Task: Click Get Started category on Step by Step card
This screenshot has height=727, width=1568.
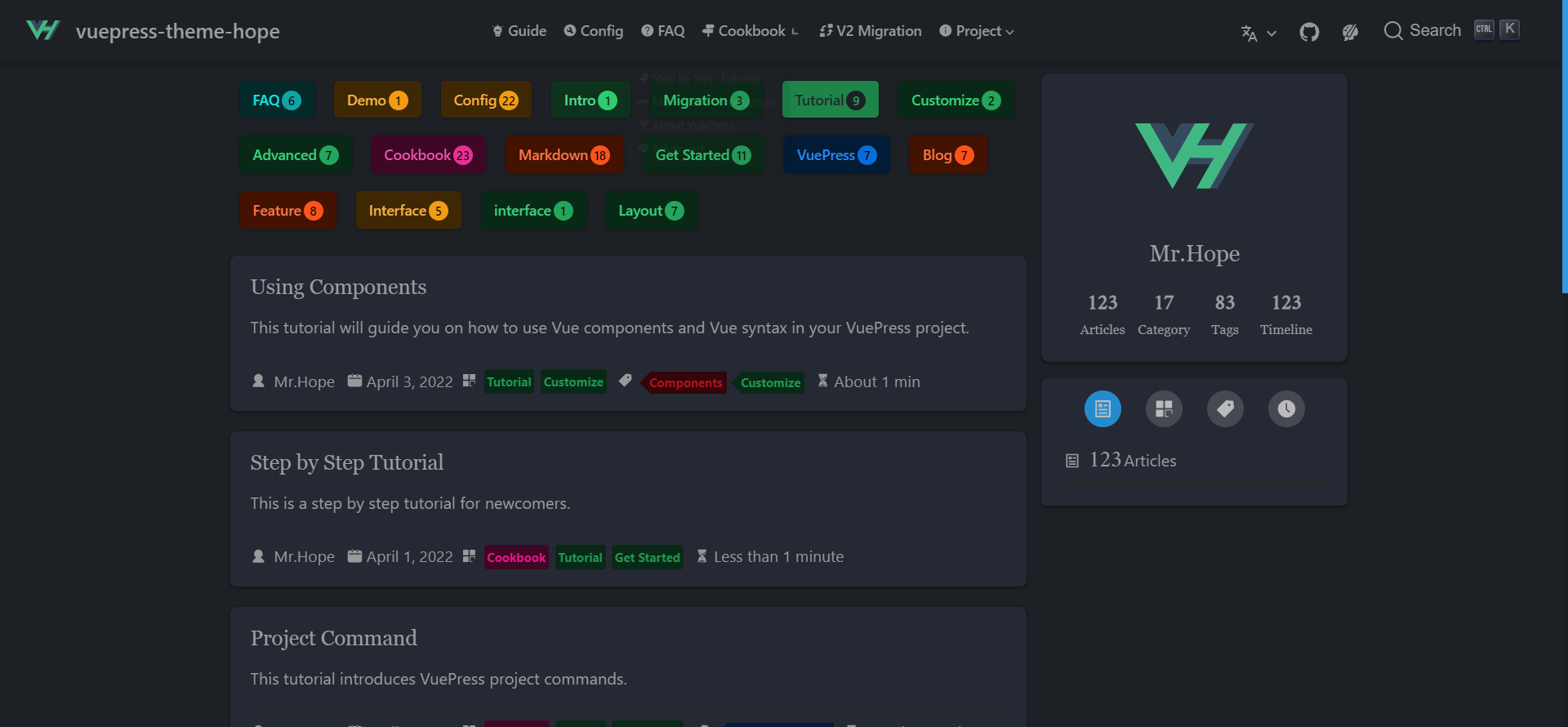Action: pos(647,557)
